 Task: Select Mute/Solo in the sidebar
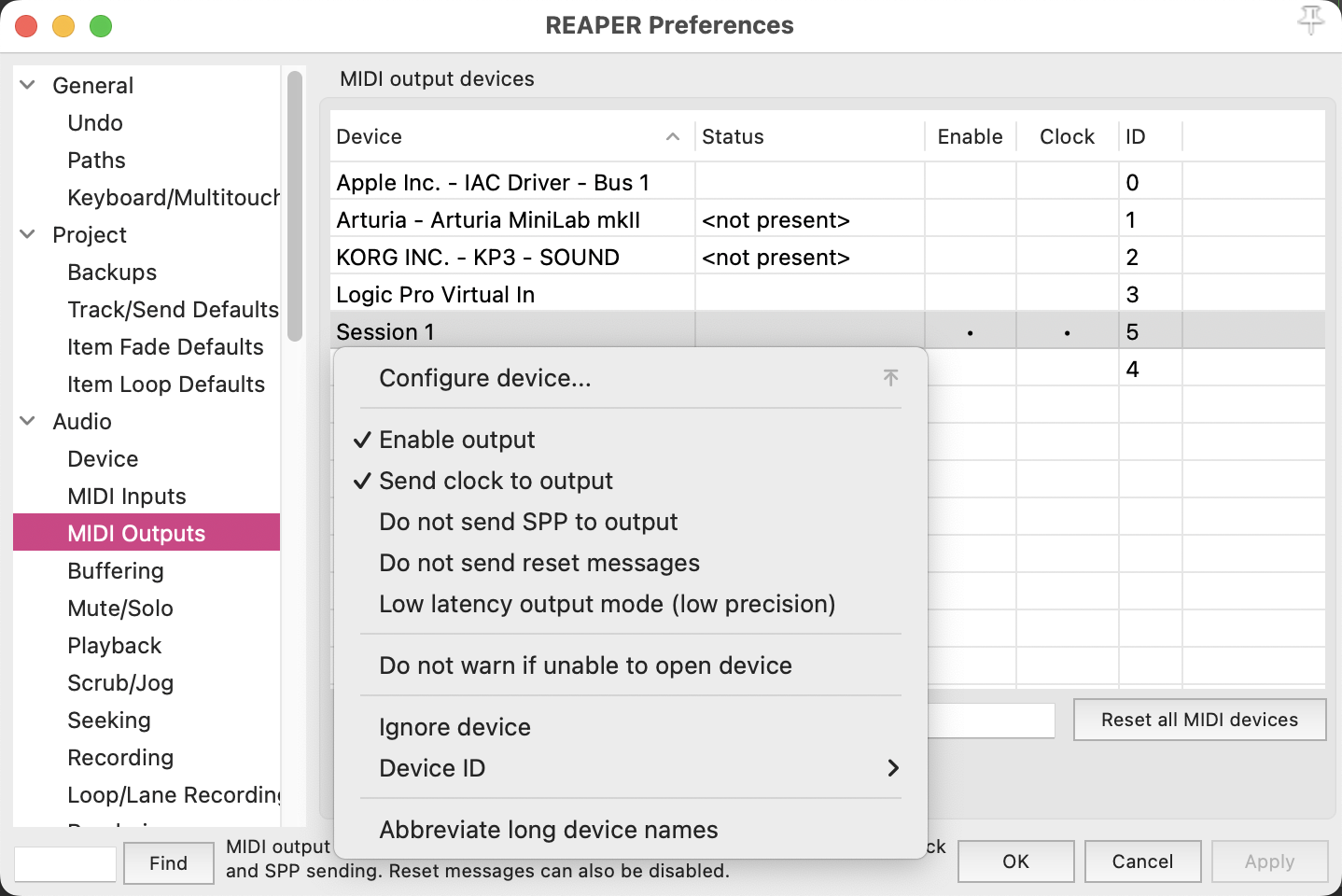pyautogui.click(x=120, y=608)
